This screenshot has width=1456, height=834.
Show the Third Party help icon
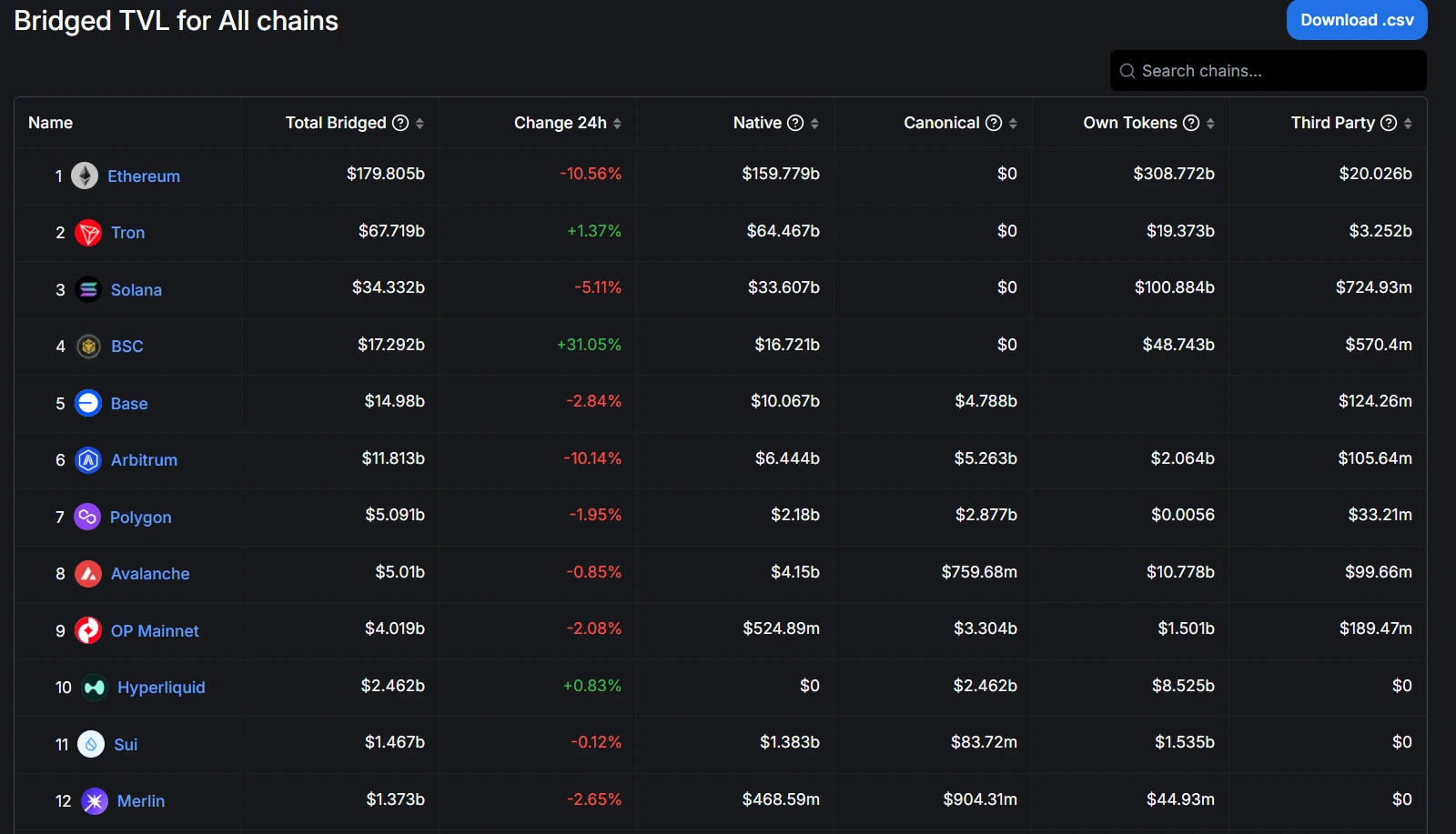(x=1389, y=123)
